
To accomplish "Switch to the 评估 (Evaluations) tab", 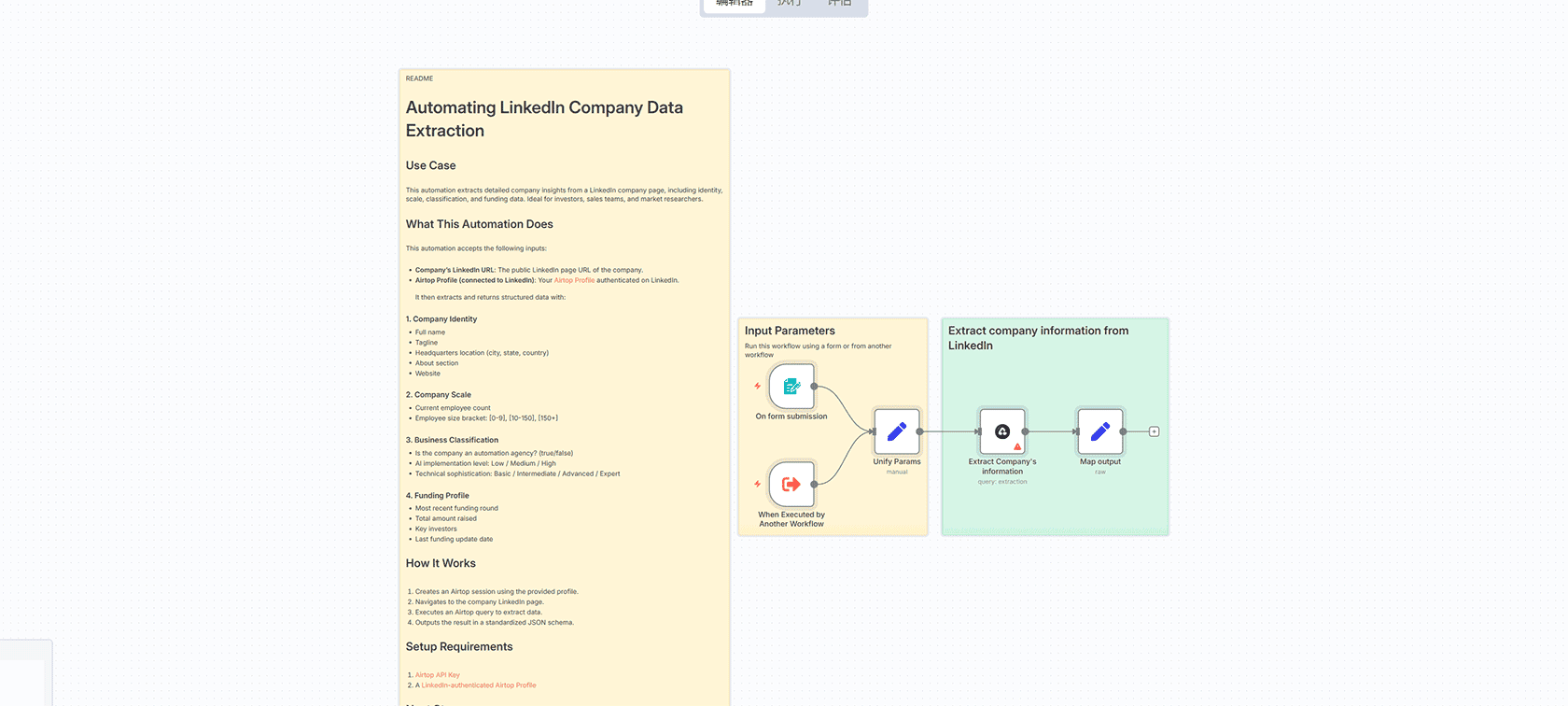I will [839, 4].
